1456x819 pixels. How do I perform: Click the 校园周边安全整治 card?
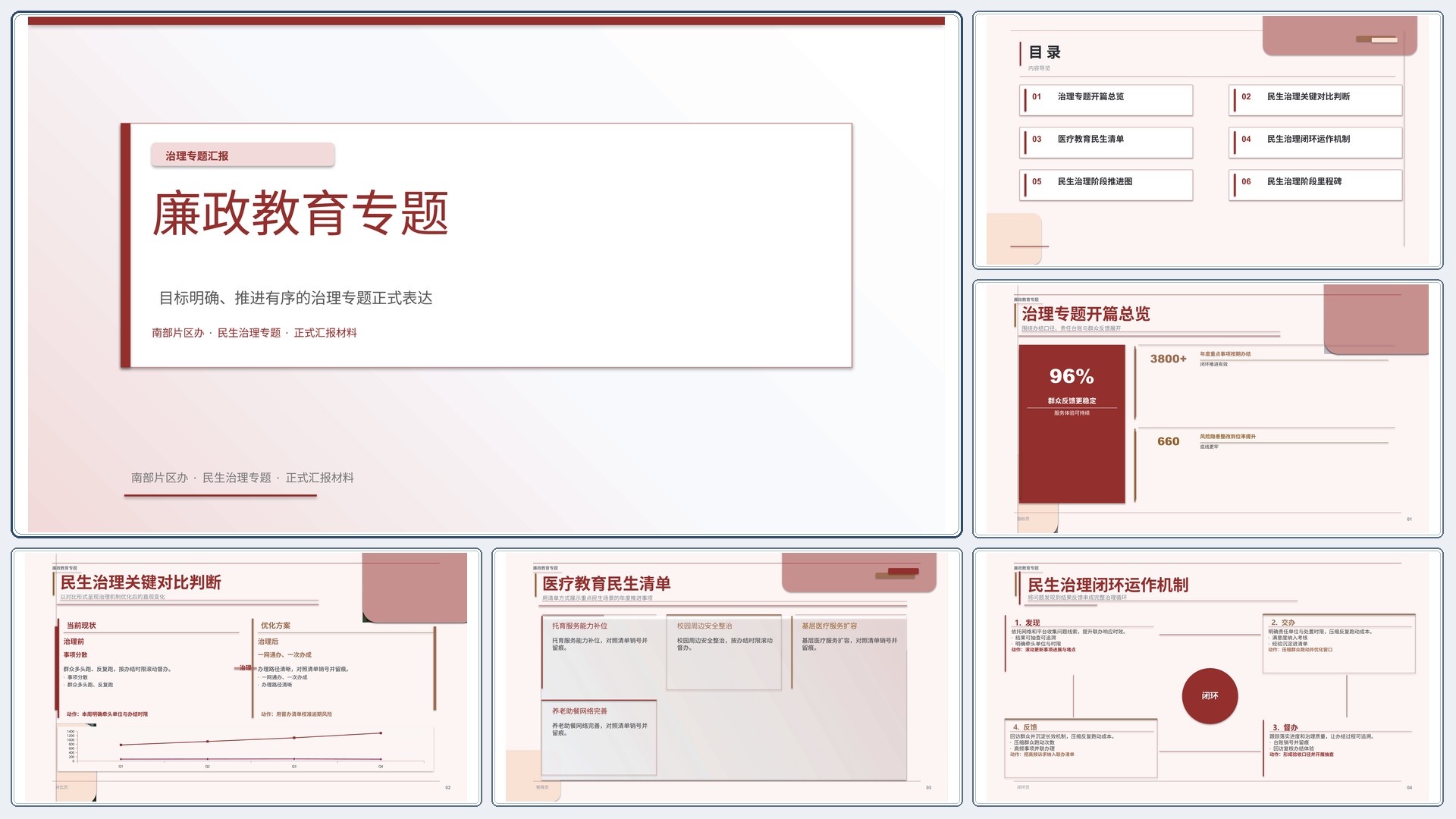tap(724, 652)
